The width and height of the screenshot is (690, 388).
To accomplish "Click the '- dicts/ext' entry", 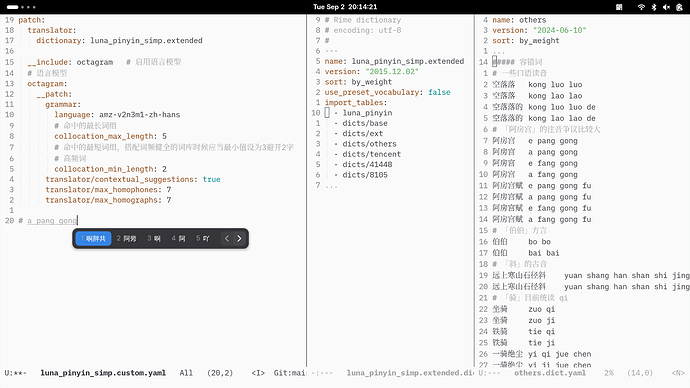I will coord(359,134).
